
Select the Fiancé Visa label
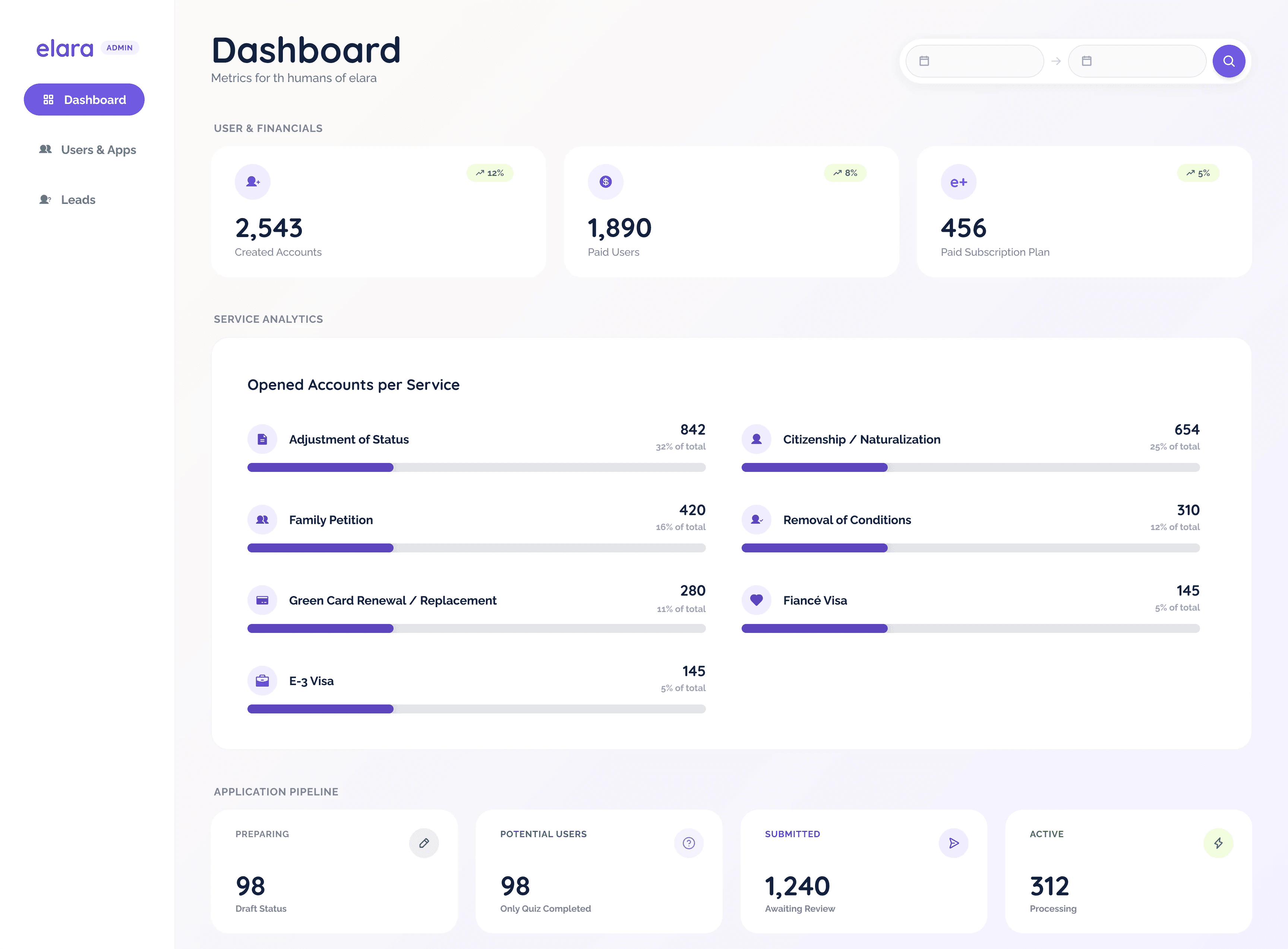pos(815,600)
